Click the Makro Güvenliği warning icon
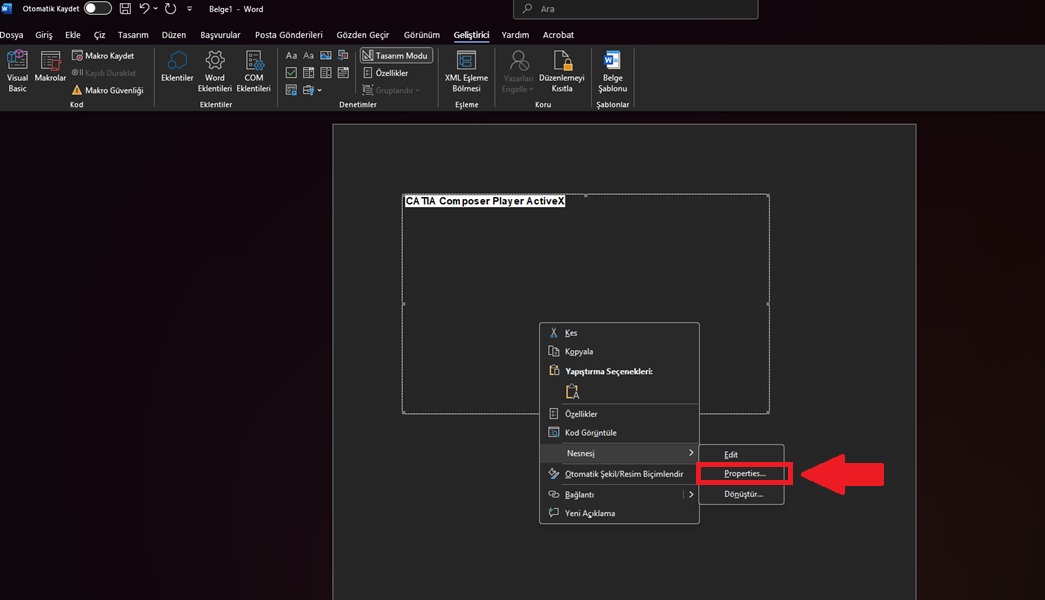Screen dimensions: 1045x600 point(77,90)
